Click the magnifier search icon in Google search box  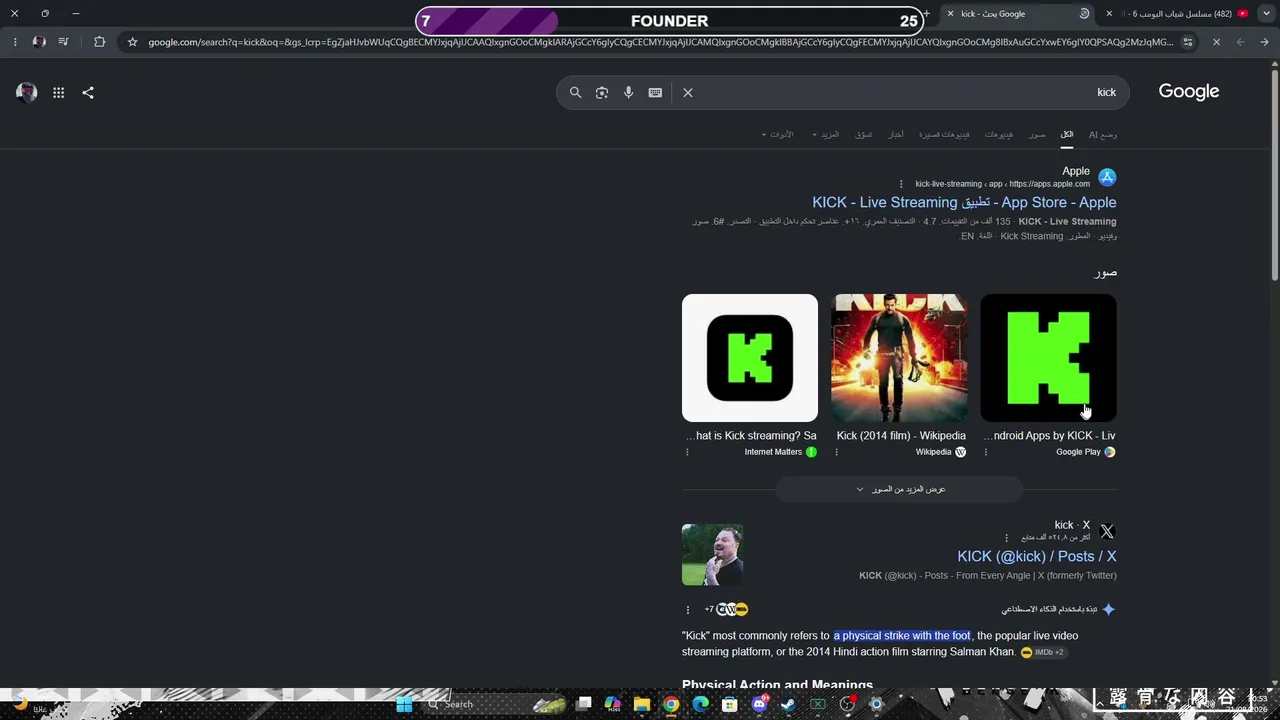click(x=575, y=93)
